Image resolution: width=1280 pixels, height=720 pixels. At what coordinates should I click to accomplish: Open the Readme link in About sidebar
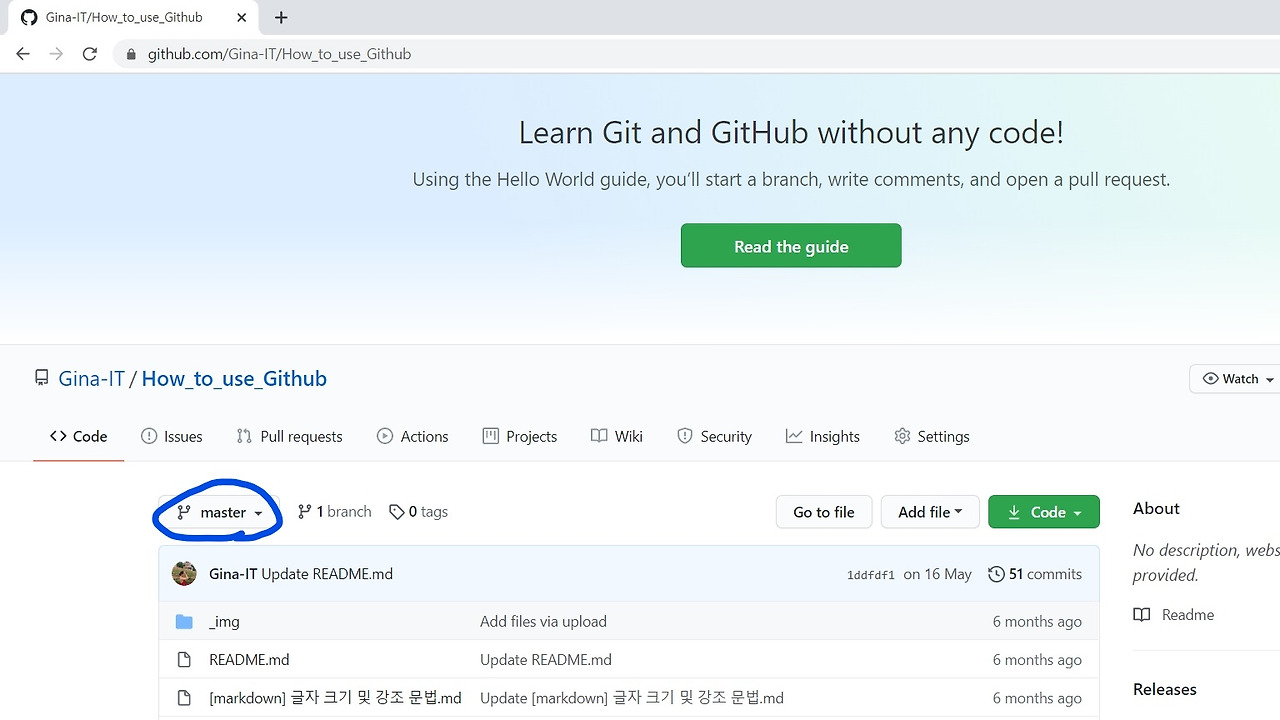pos(1188,615)
